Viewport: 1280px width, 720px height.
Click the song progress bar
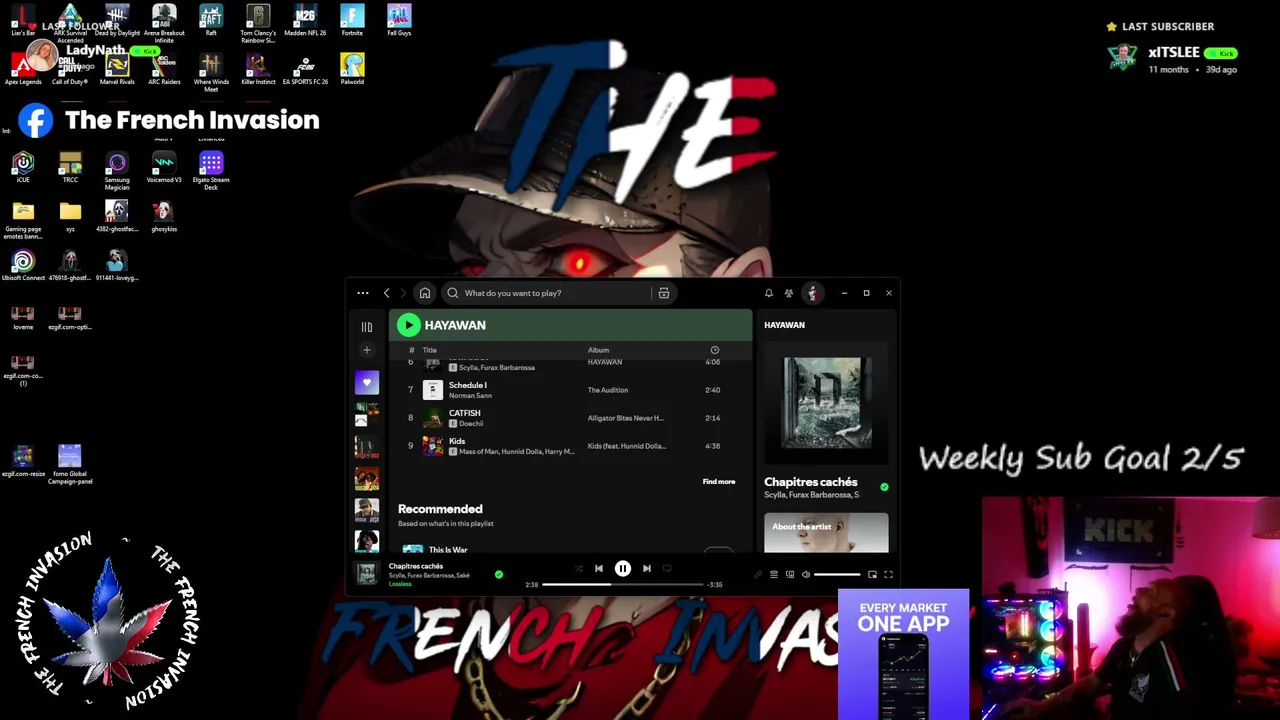(623, 584)
